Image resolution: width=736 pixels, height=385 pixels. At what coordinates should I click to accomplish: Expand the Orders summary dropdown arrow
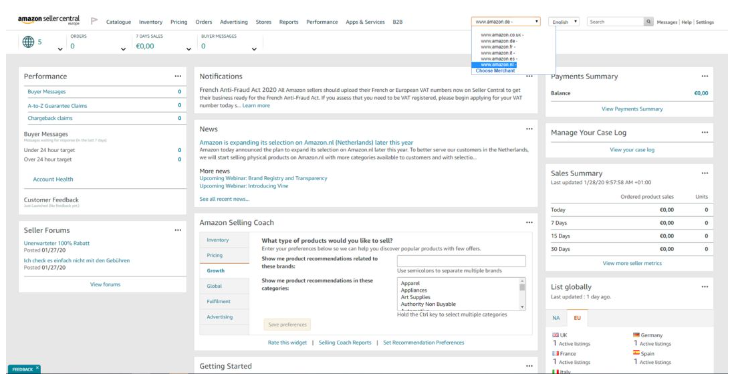point(123,49)
